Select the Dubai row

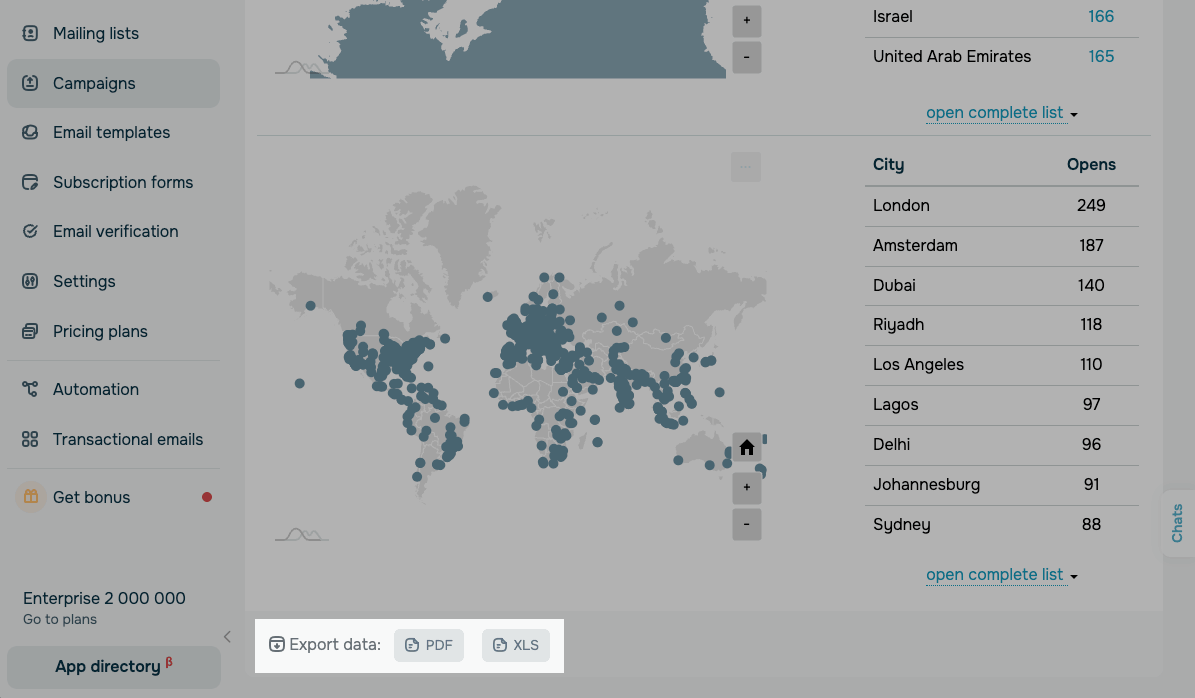1001,286
